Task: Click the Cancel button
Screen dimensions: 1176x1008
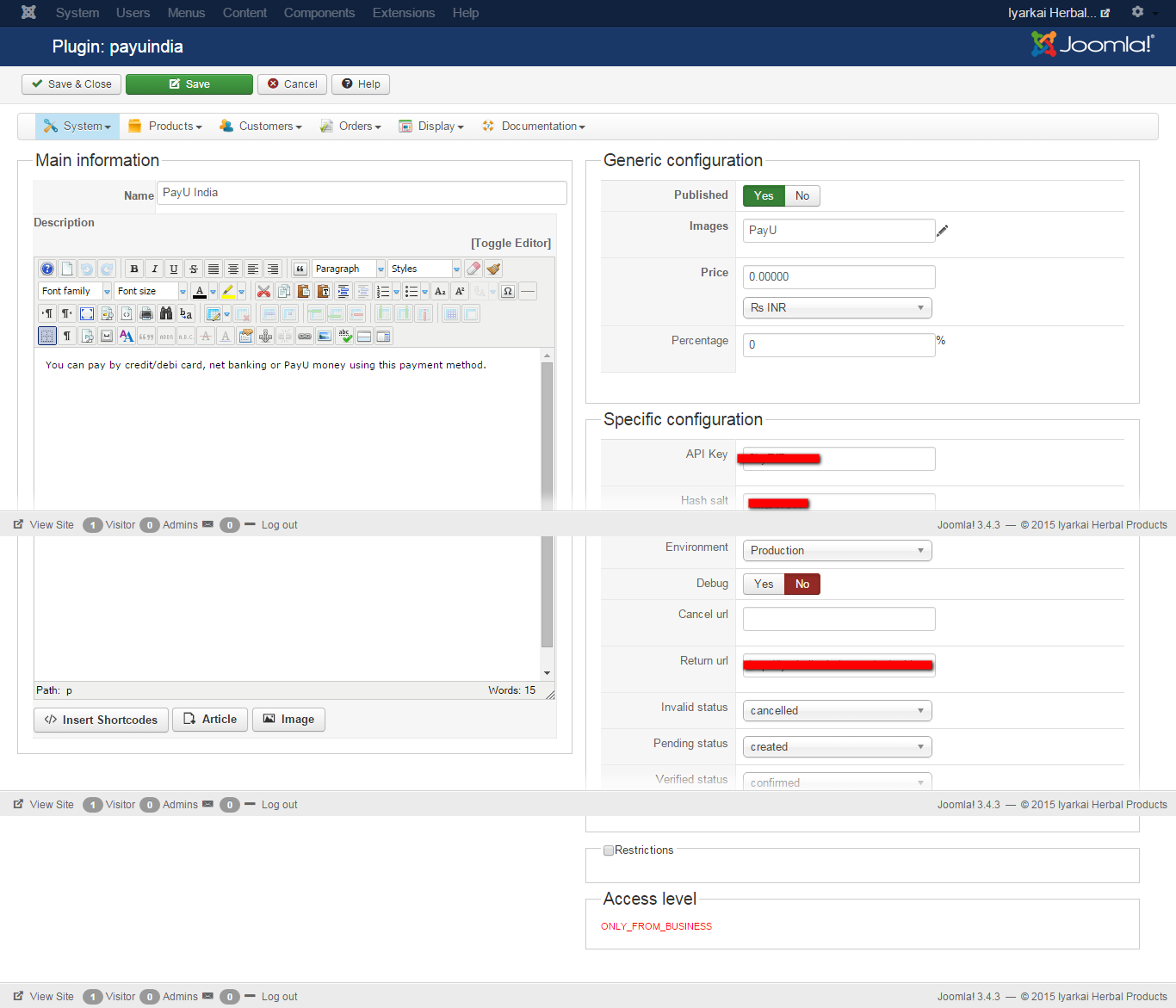Action: (292, 83)
